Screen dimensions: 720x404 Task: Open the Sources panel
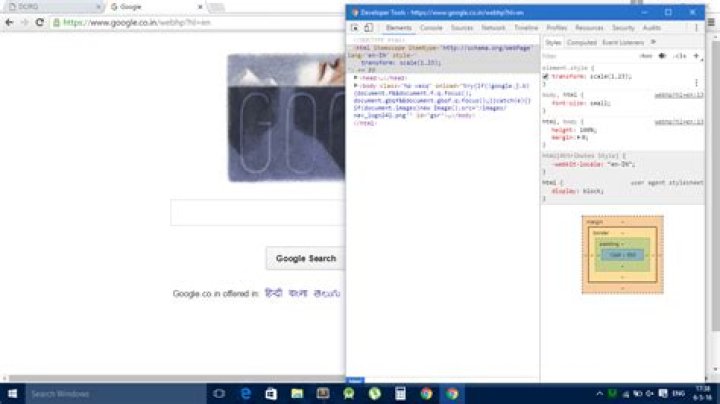[462, 28]
